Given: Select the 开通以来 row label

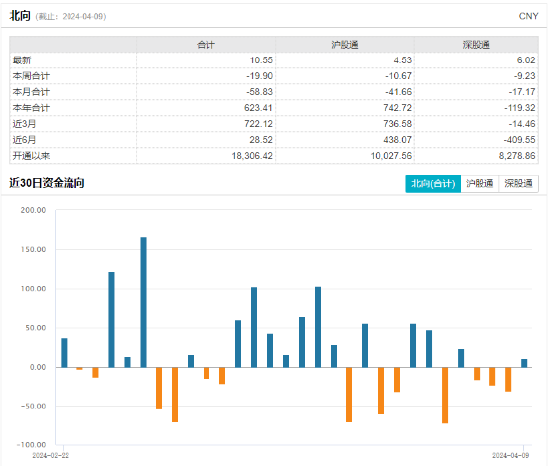Looking at the screenshot, I should (31, 156).
